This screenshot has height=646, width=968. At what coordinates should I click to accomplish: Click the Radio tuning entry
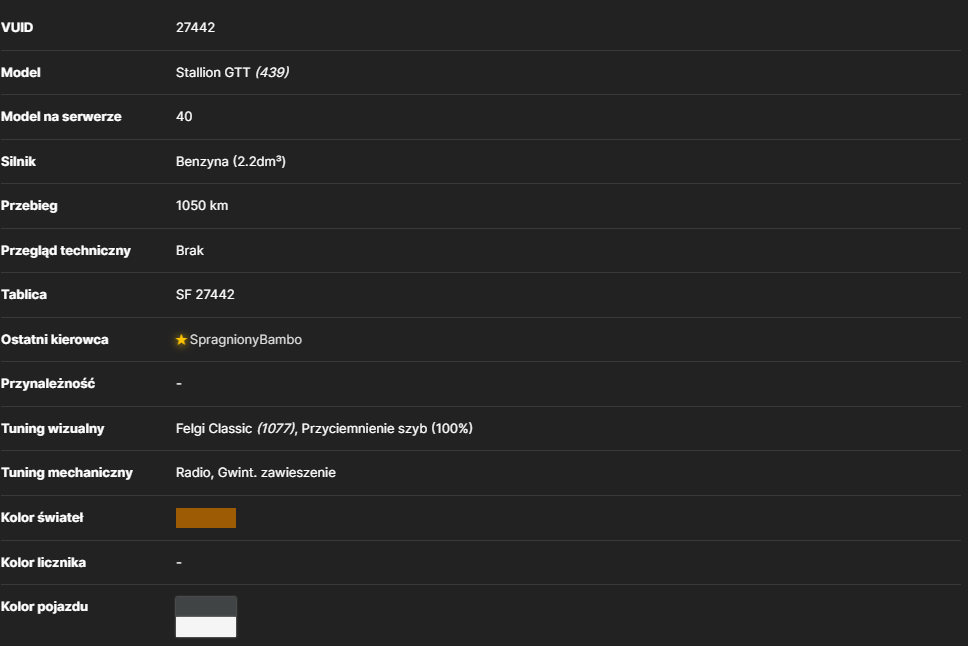click(193, 472)
